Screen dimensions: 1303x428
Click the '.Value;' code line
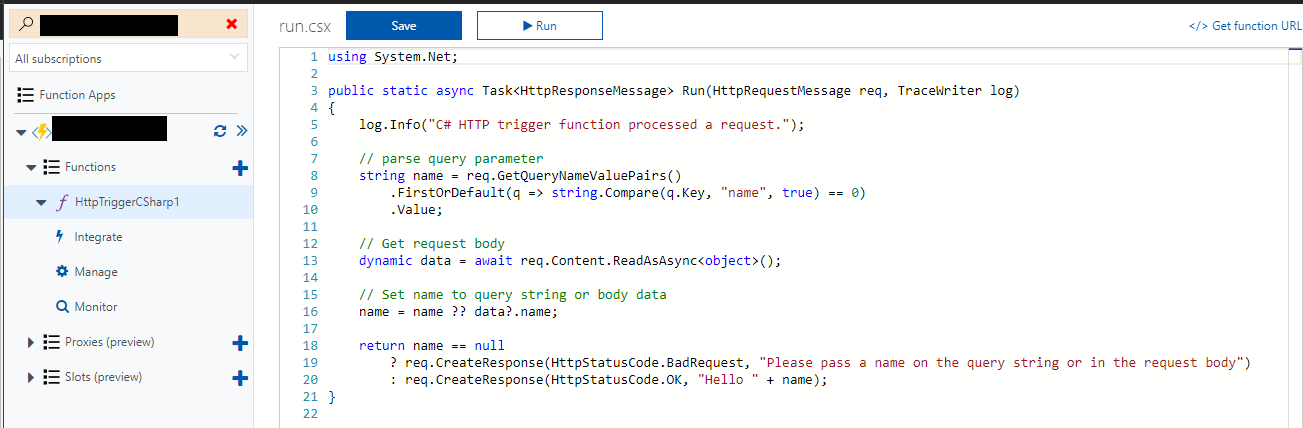416,210
